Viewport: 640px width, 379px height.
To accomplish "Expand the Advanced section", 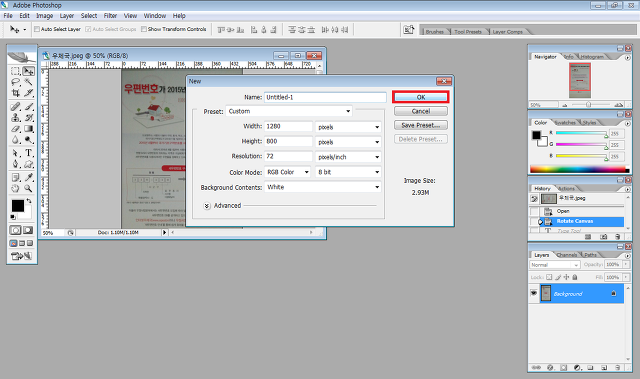I will tap(207, 206).
